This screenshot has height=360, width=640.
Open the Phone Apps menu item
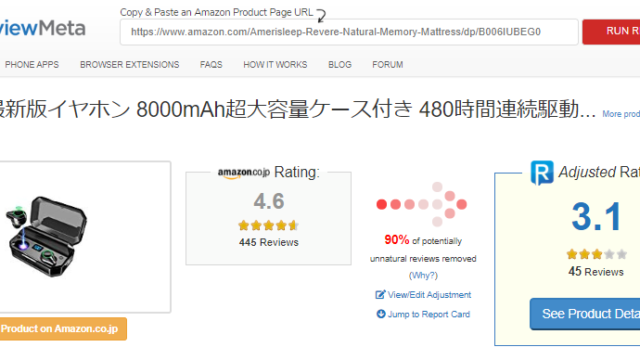click(x=32, y=64)
